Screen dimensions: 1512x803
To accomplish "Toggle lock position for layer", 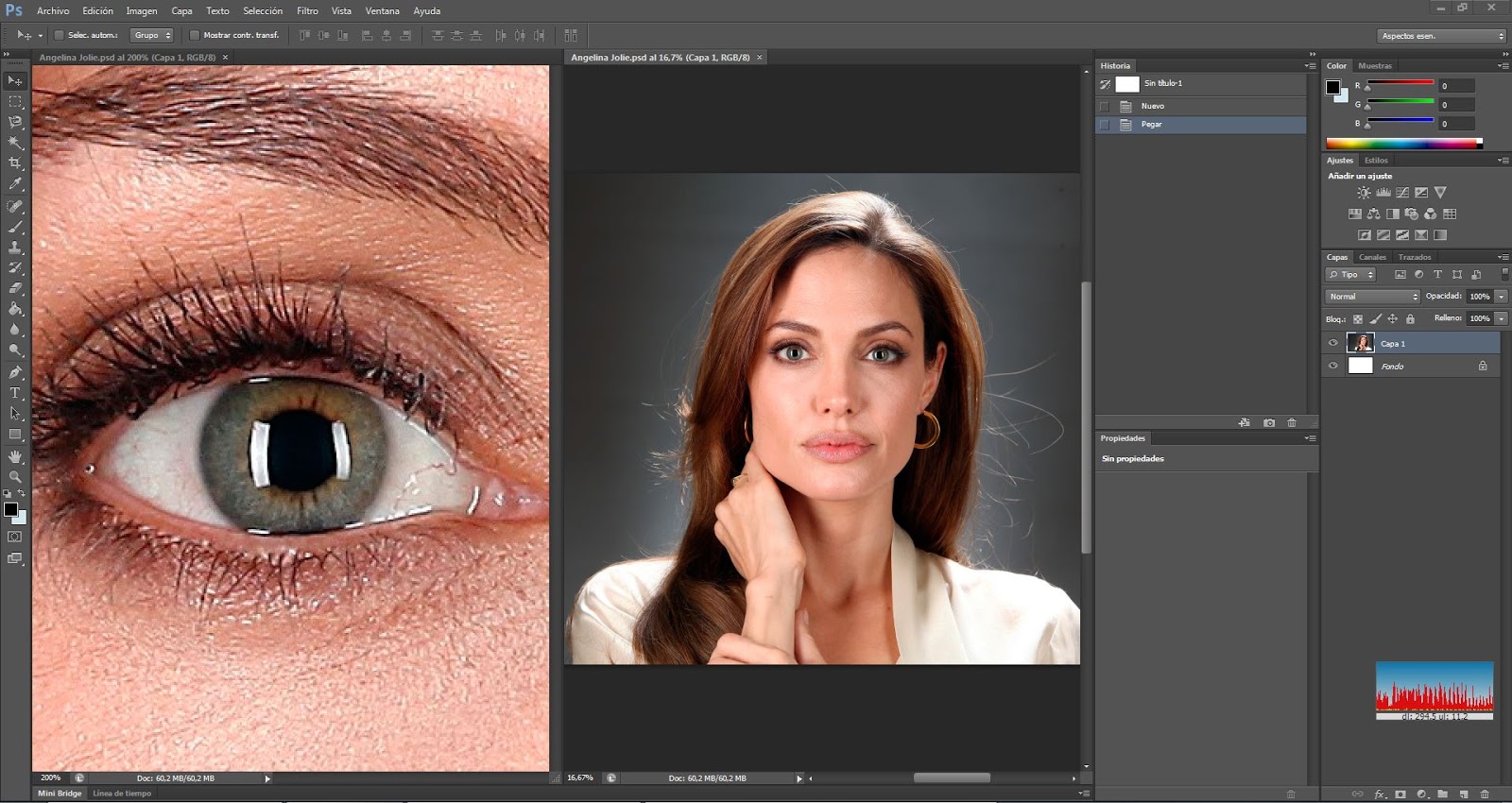I will coord(1392,319).
